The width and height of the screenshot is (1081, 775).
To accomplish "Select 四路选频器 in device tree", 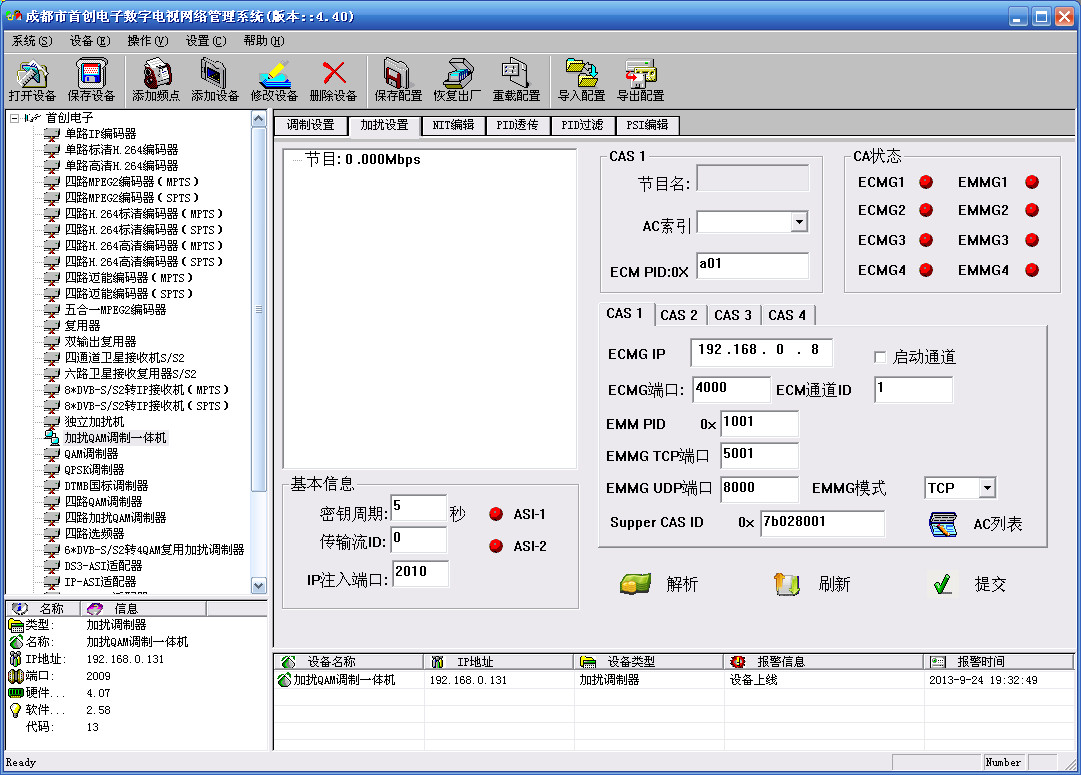I will click(x=94, y=534).
